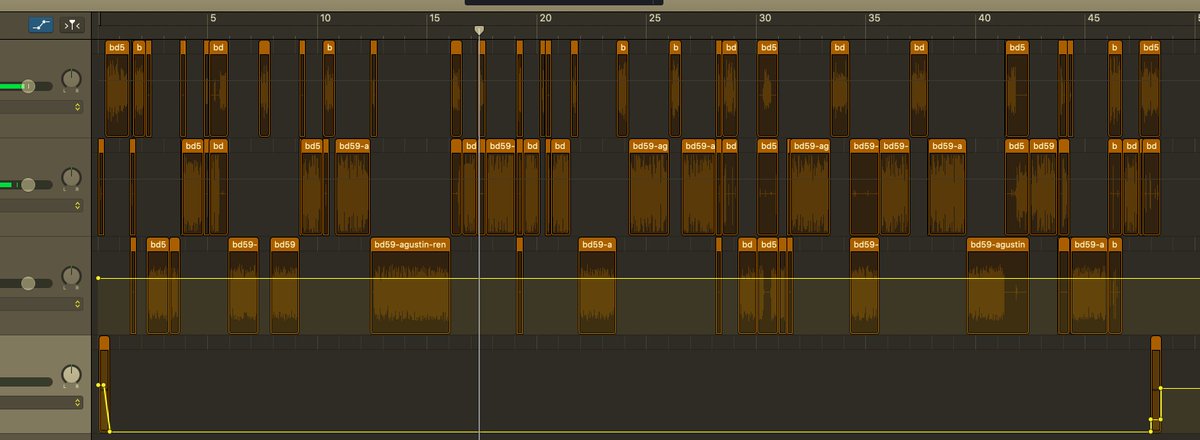Select the bd59-agustin-ren region on track three

(x=410, y=286)
